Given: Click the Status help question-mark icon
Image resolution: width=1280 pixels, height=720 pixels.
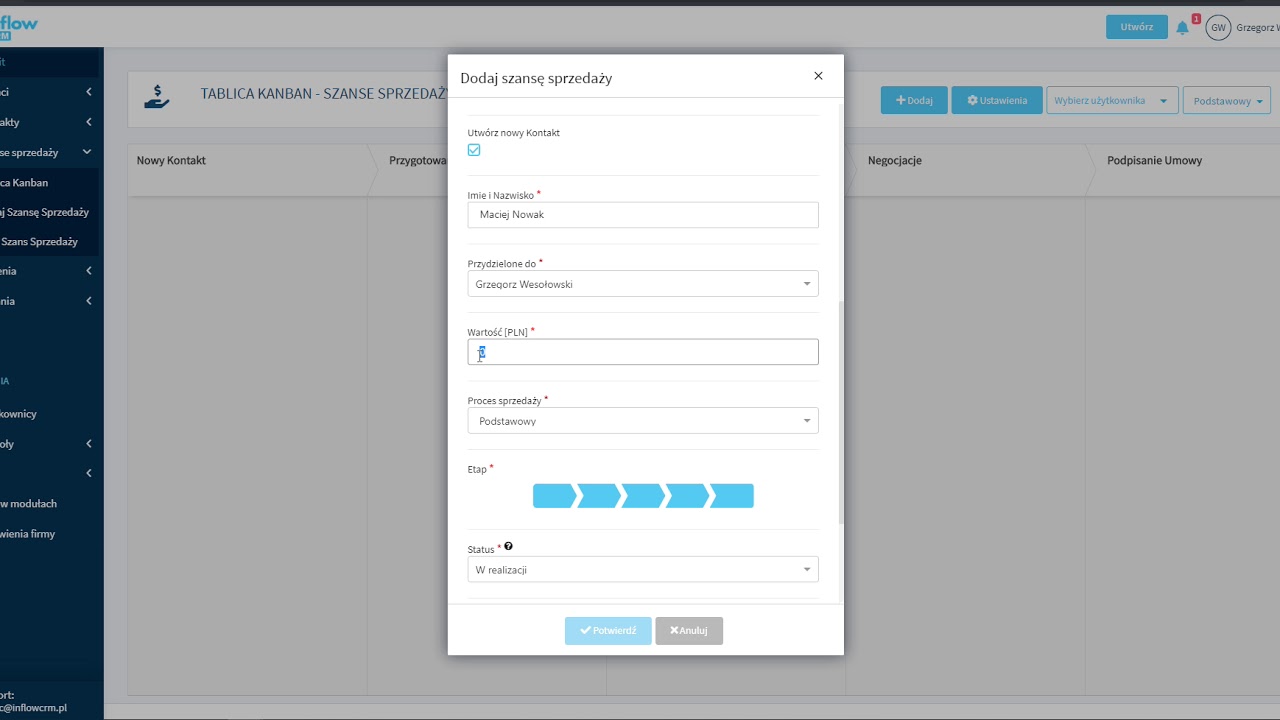Looking at the screenshot, I should [x=509, y=546].
